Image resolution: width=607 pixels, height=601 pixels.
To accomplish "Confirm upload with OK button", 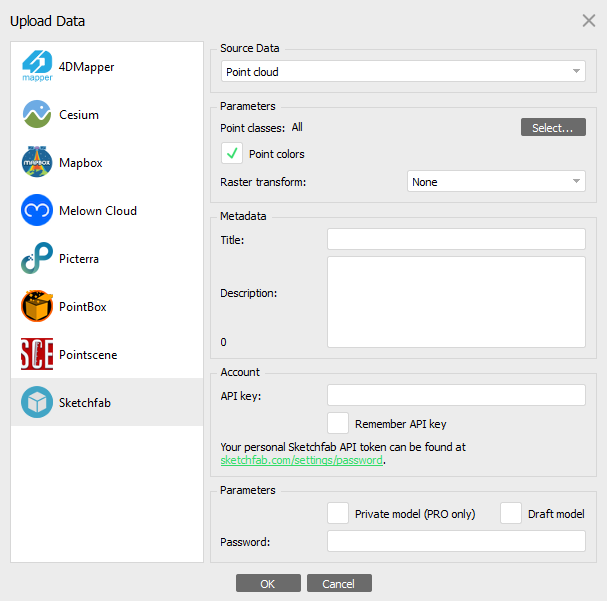I will click(x=268, y=583).
